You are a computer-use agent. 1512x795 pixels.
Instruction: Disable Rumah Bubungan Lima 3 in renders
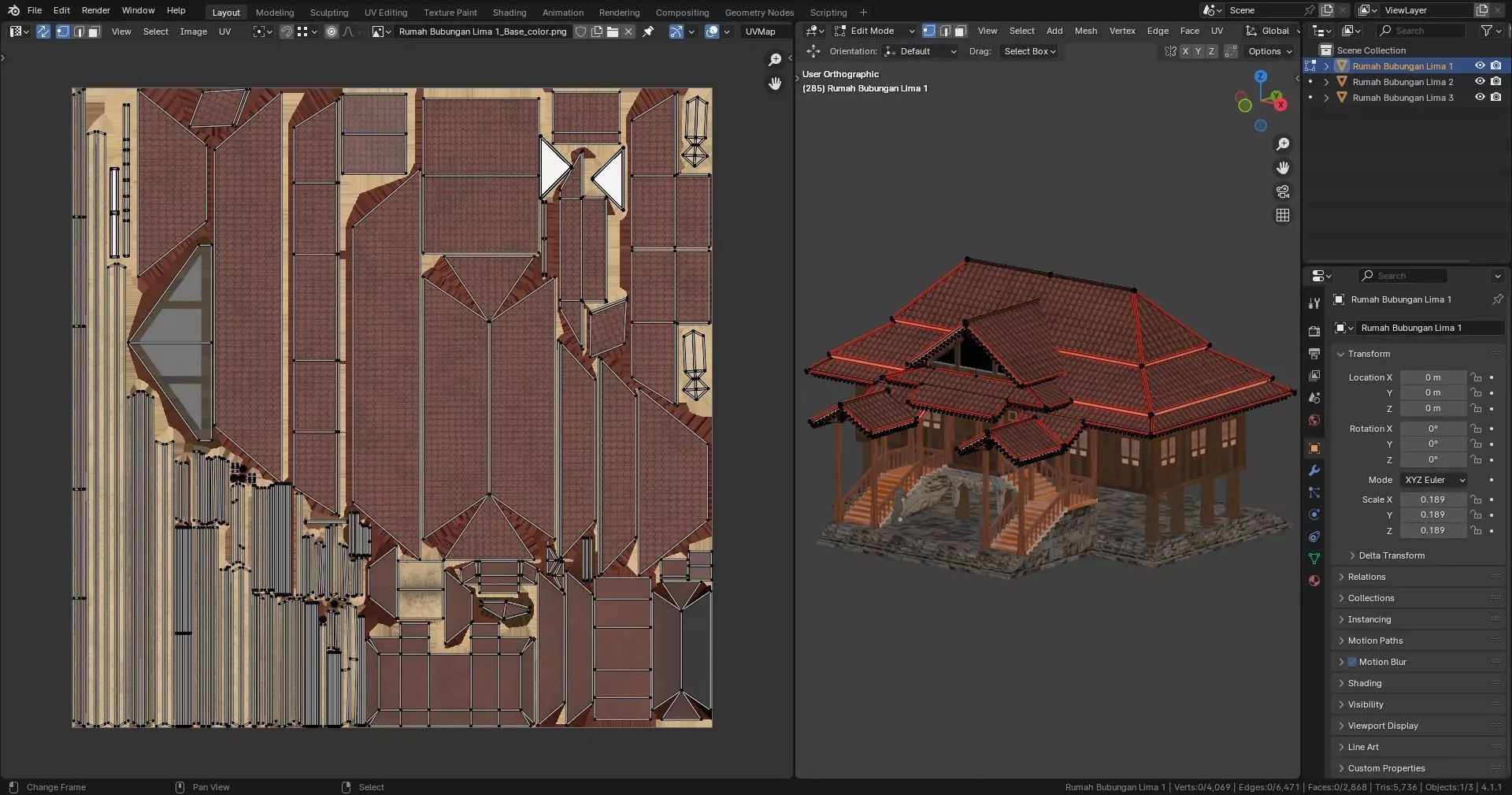(1496, 98)
